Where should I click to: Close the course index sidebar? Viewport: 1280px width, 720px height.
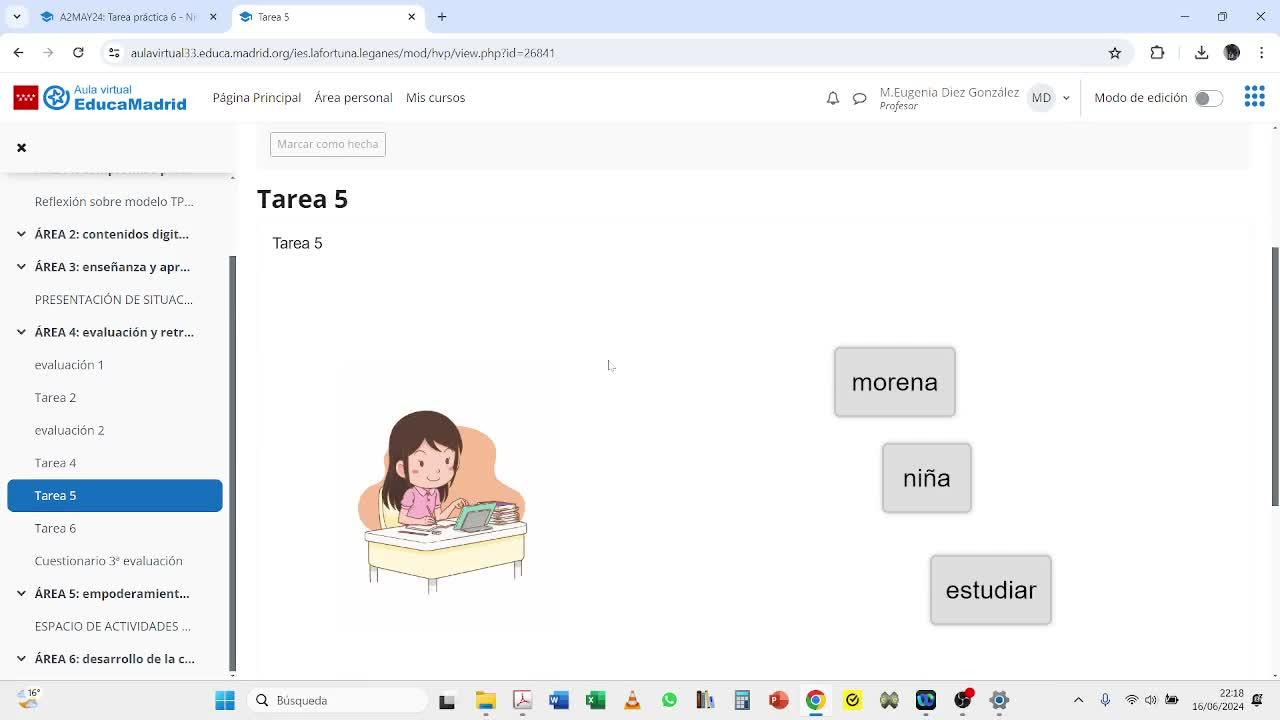point(21,147)
